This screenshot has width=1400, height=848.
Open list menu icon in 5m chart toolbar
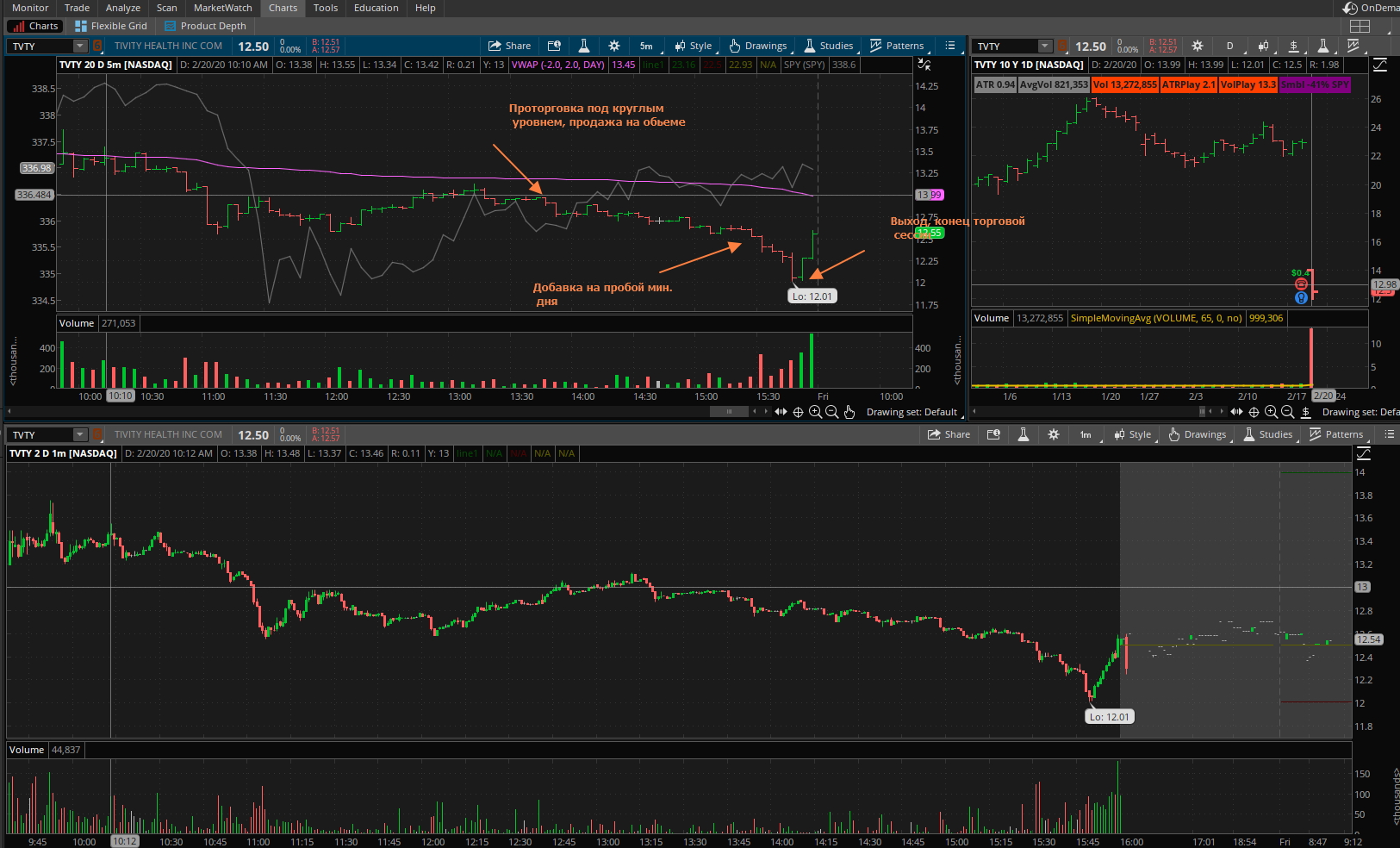[950, 47]
